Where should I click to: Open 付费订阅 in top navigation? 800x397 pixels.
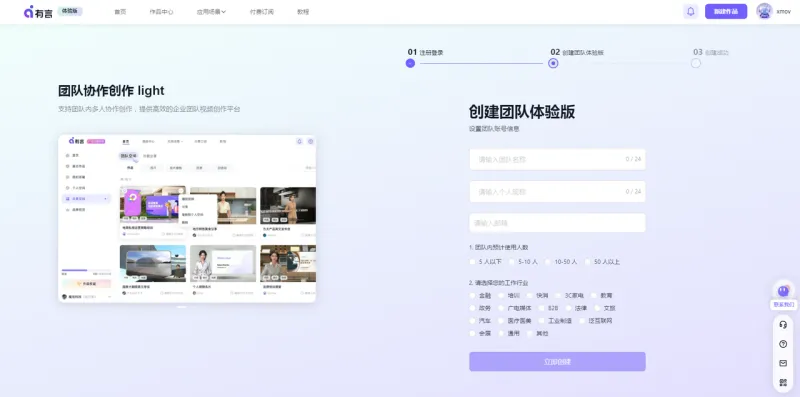[262, 12]
